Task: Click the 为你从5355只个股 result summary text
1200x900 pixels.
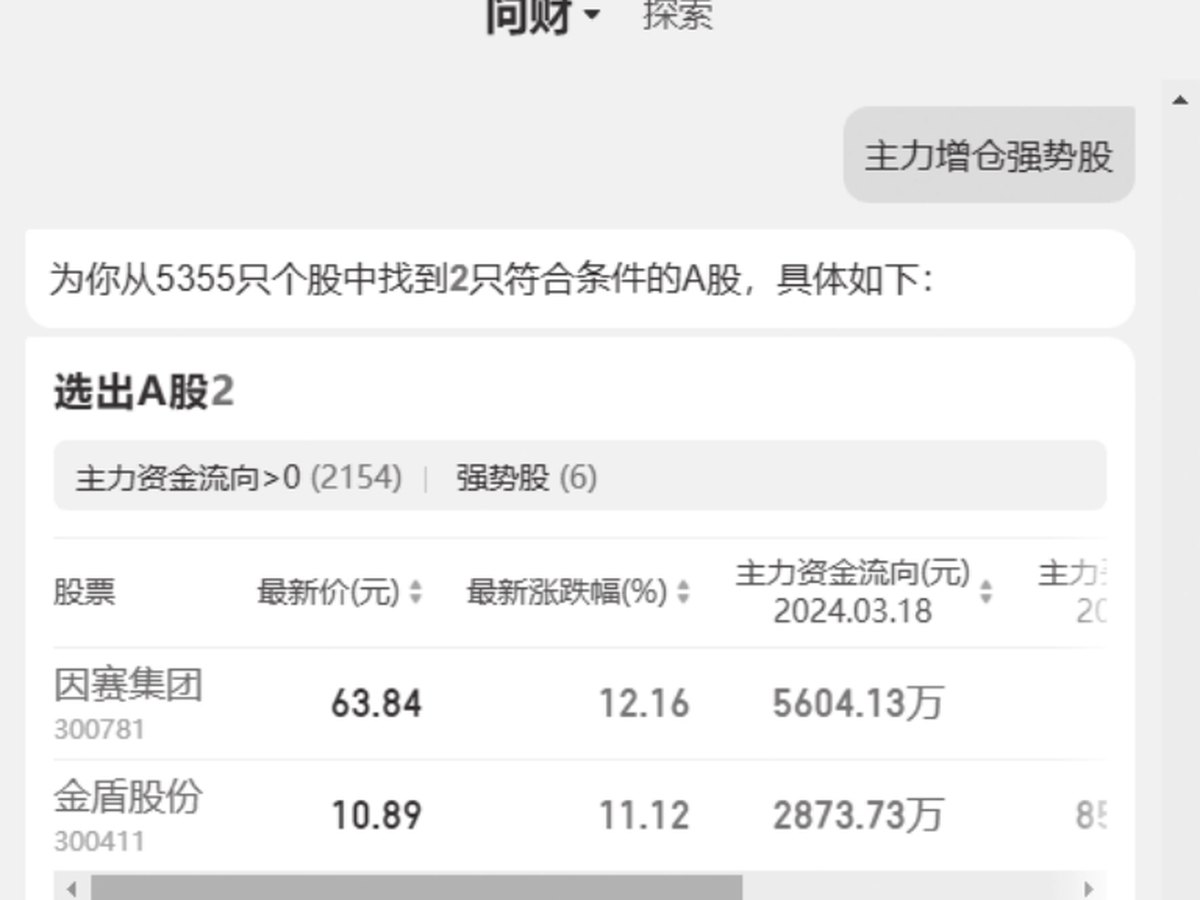Action: 491,279
